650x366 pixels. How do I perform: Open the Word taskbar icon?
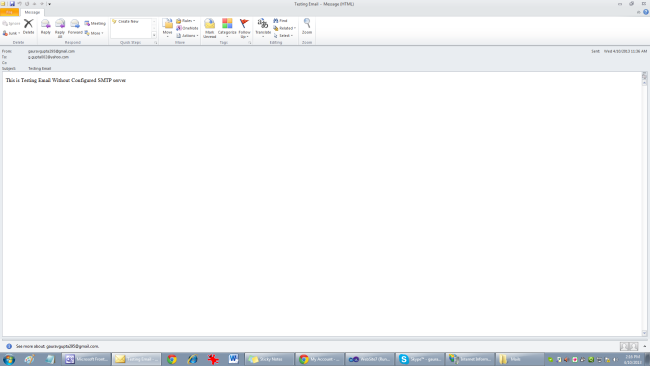[233, 359]
